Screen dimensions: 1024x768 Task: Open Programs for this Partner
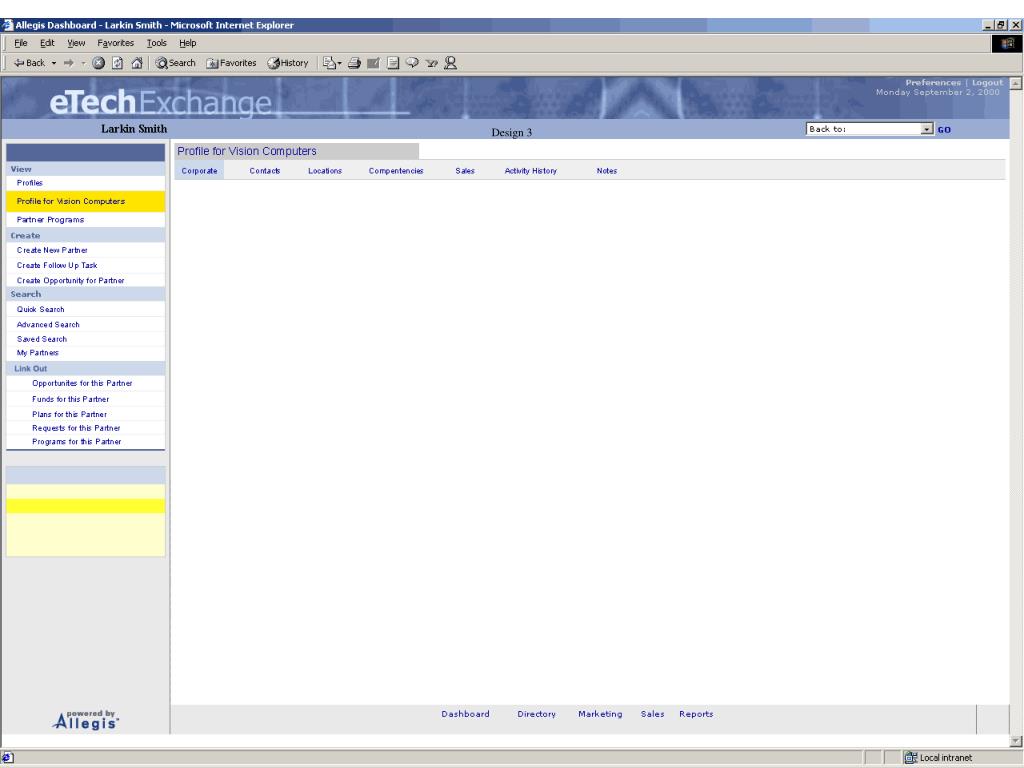point(76,442)
